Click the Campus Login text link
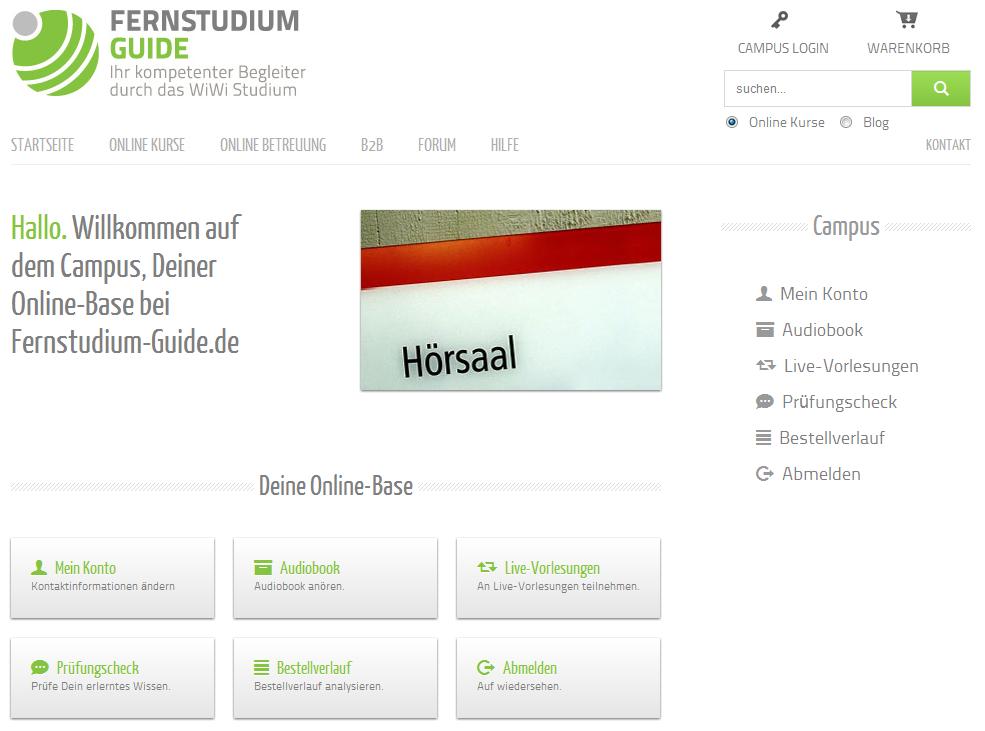 click(x=783, y=48)
